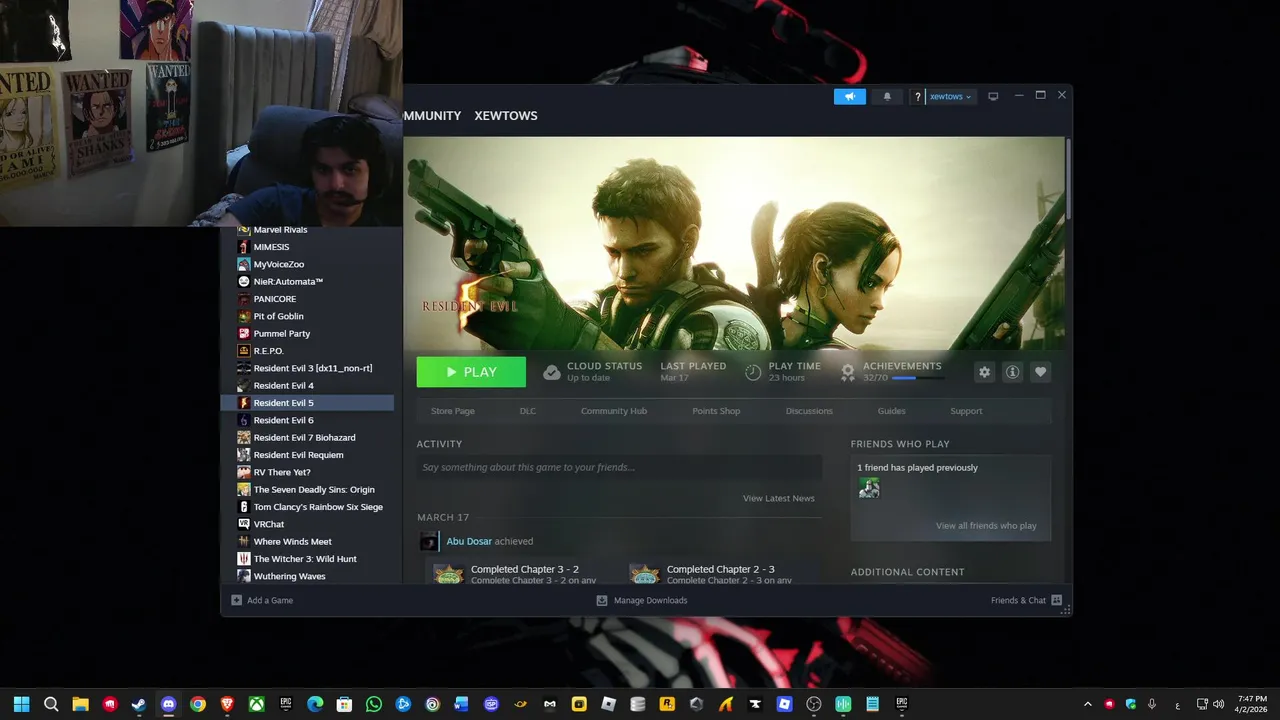Click the Steam page vertical scrollbar
Screen dimensions: 1280x720
[x=1068, y=180]
